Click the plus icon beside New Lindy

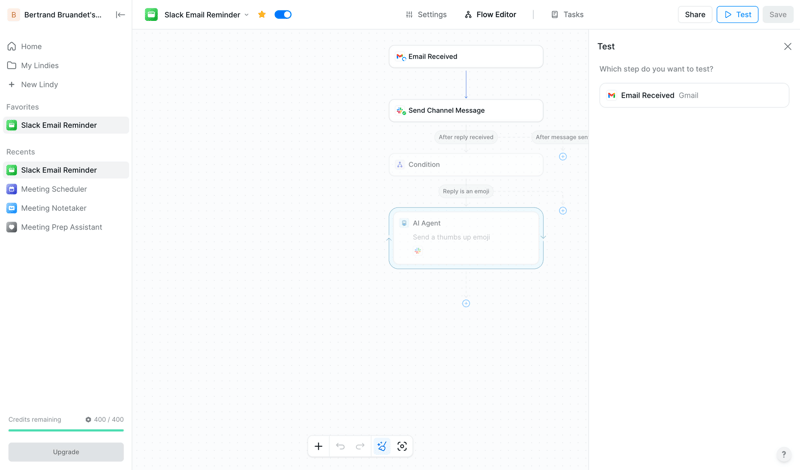tap(12, 84)
